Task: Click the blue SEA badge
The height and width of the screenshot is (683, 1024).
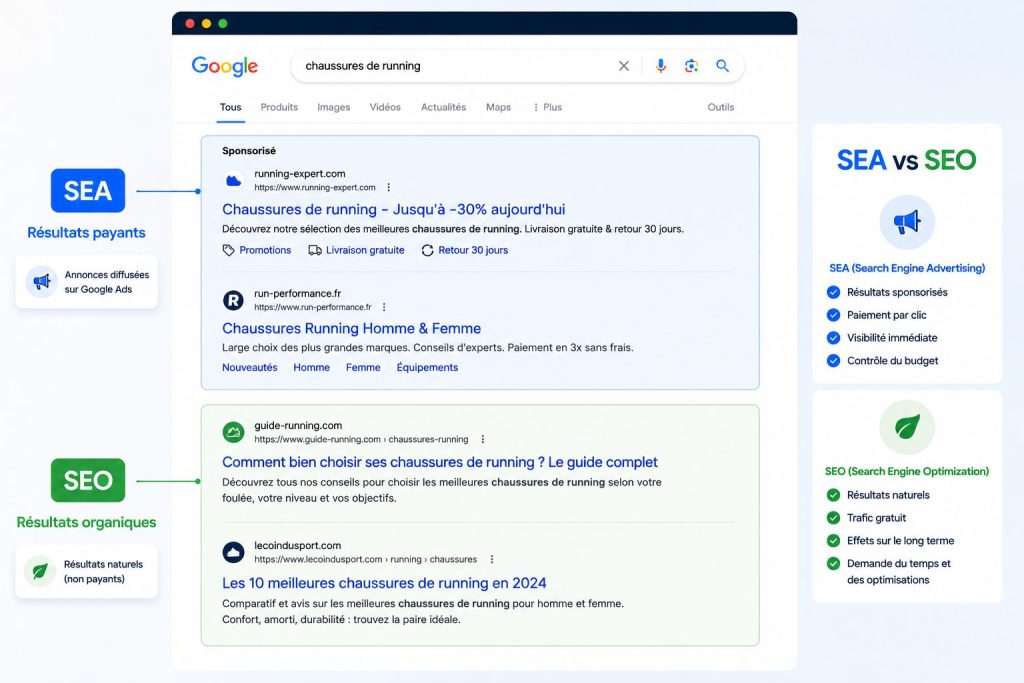Action: click(x=88, y=191)
